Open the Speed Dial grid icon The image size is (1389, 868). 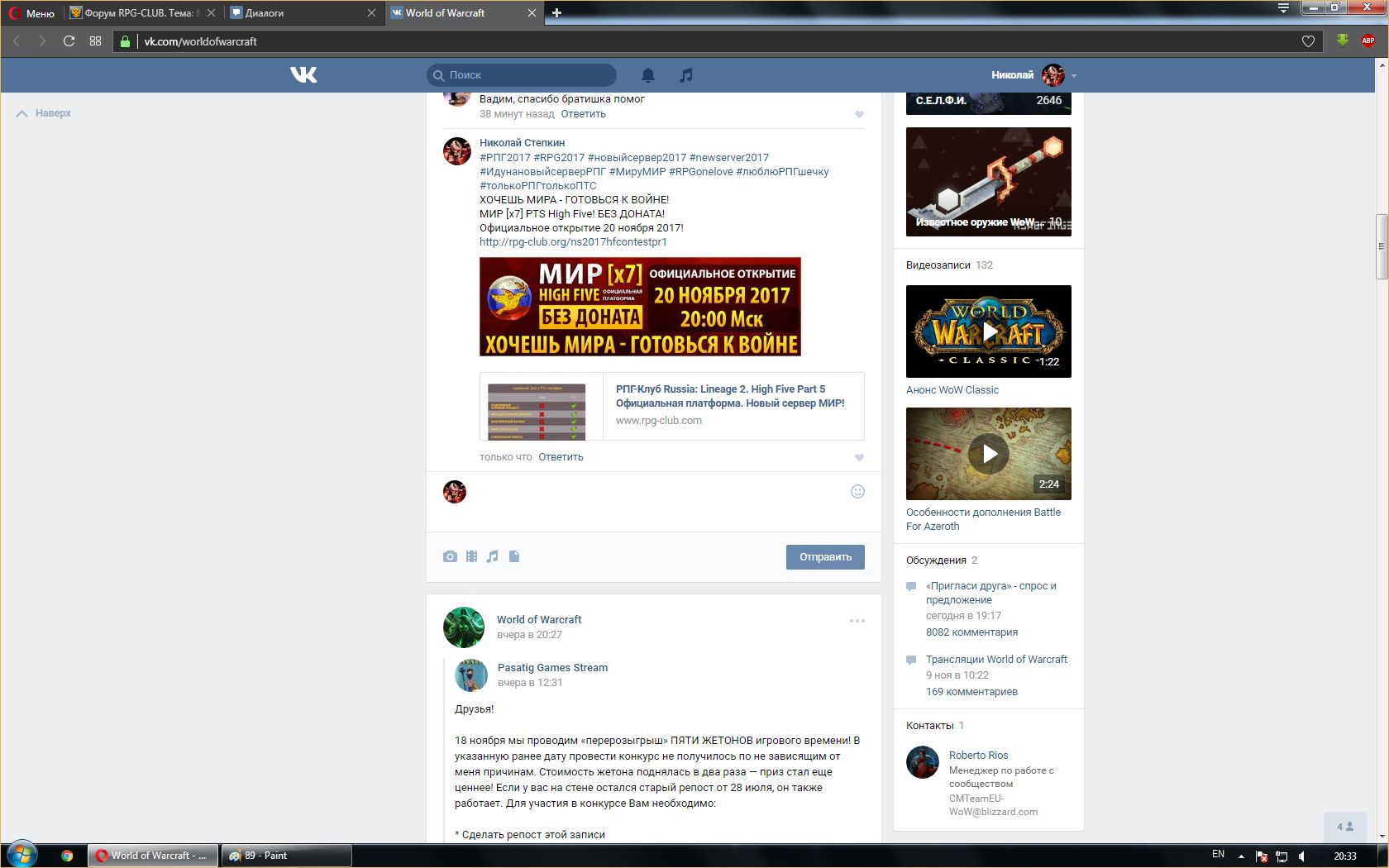click(95, 41)
